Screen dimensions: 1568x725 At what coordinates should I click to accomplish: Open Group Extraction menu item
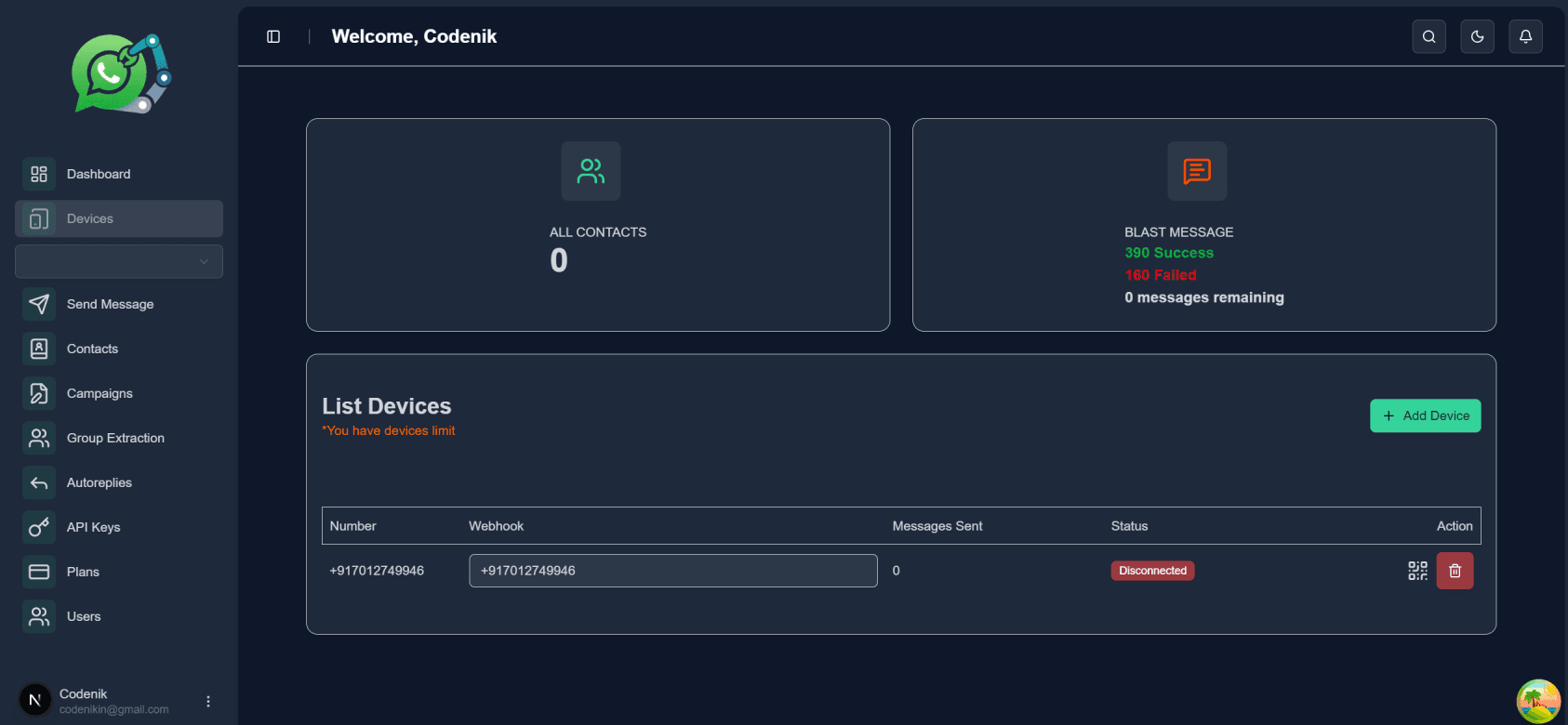119,438
